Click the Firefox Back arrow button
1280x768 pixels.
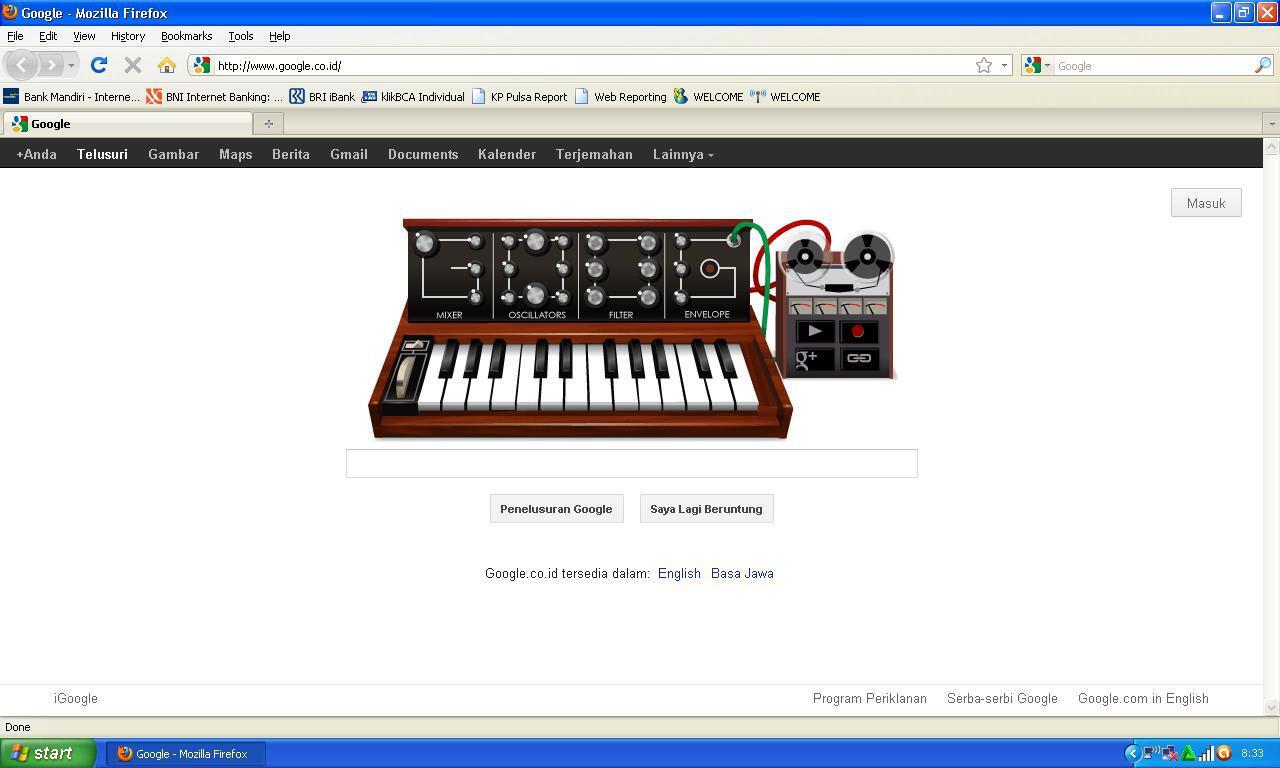22,65
